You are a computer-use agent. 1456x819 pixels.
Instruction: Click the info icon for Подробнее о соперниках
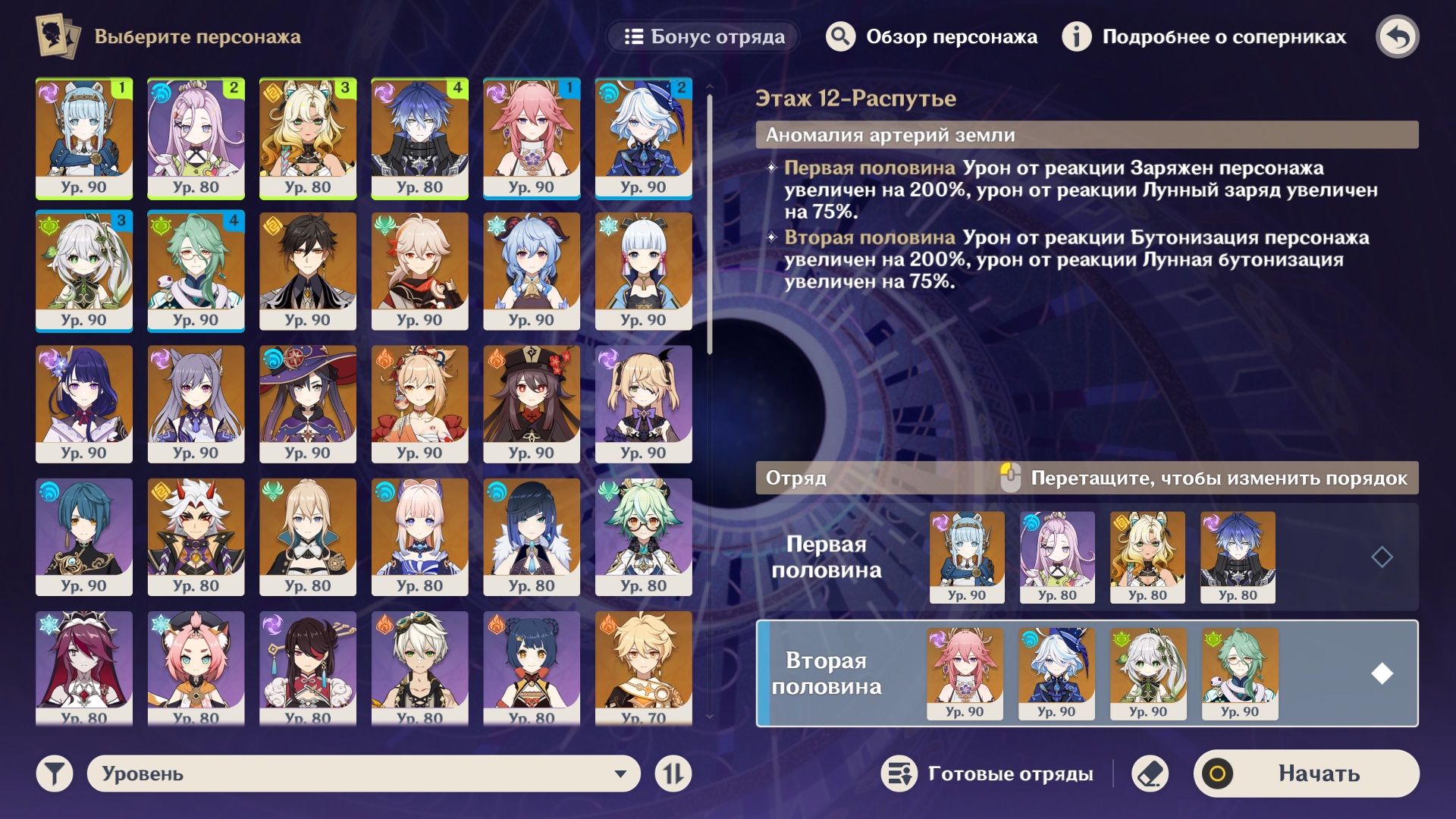pyautogui.click(x=1076, y=36)
